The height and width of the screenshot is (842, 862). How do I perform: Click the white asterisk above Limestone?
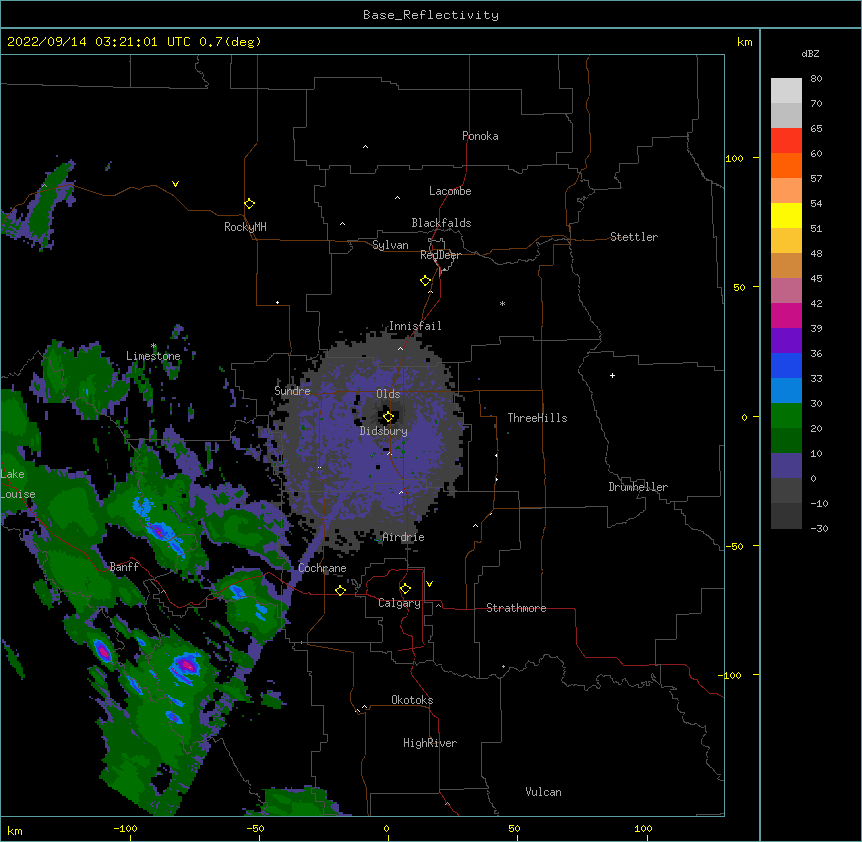(154, 346)
